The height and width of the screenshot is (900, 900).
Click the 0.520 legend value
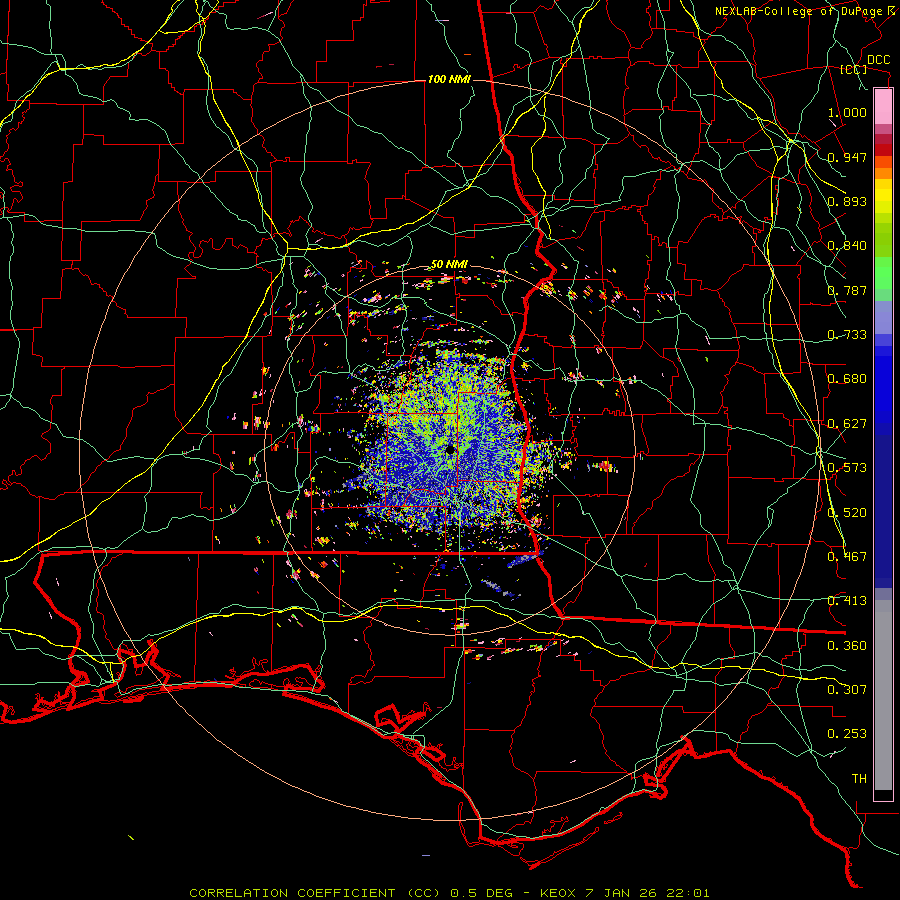pos(847,513)
